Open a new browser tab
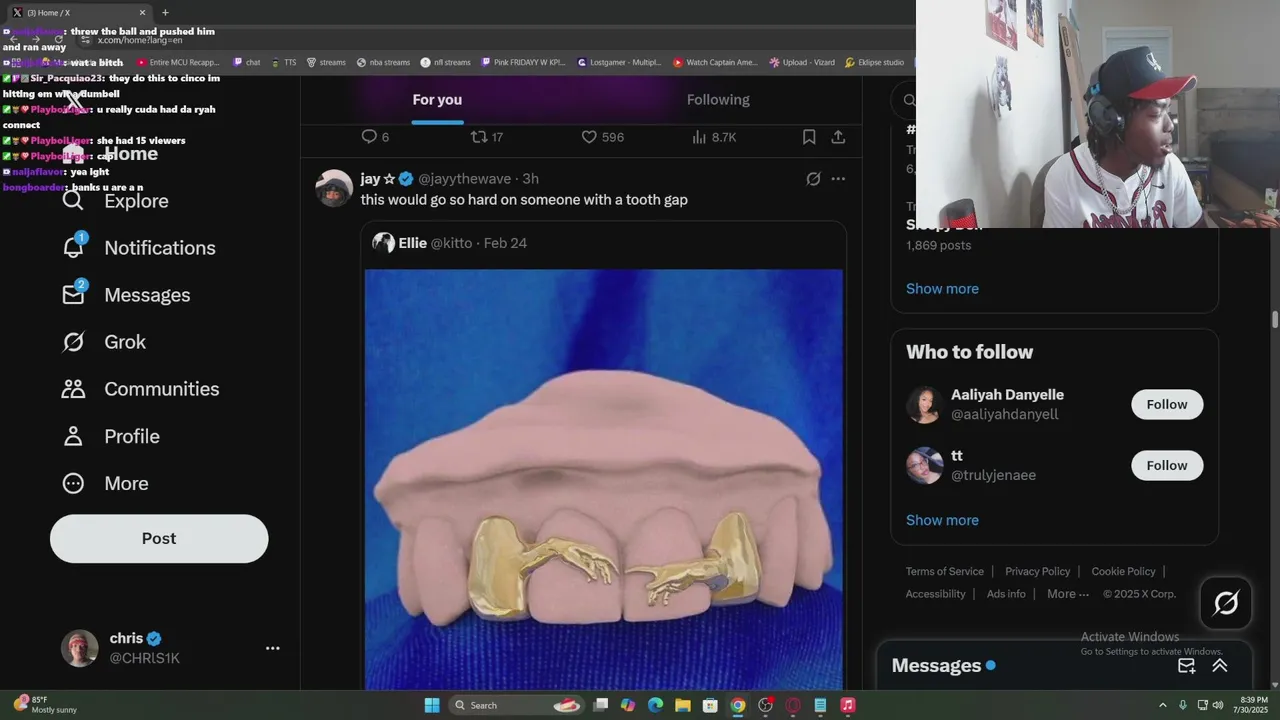Screen dimensions: 1280x720 (165, 12)
